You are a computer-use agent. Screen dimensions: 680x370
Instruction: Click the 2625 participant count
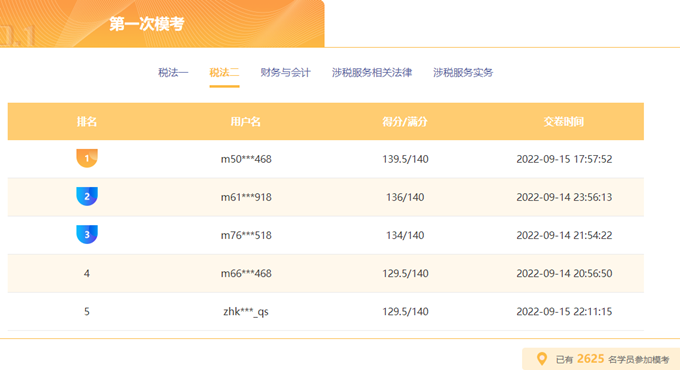click(590, 359)
